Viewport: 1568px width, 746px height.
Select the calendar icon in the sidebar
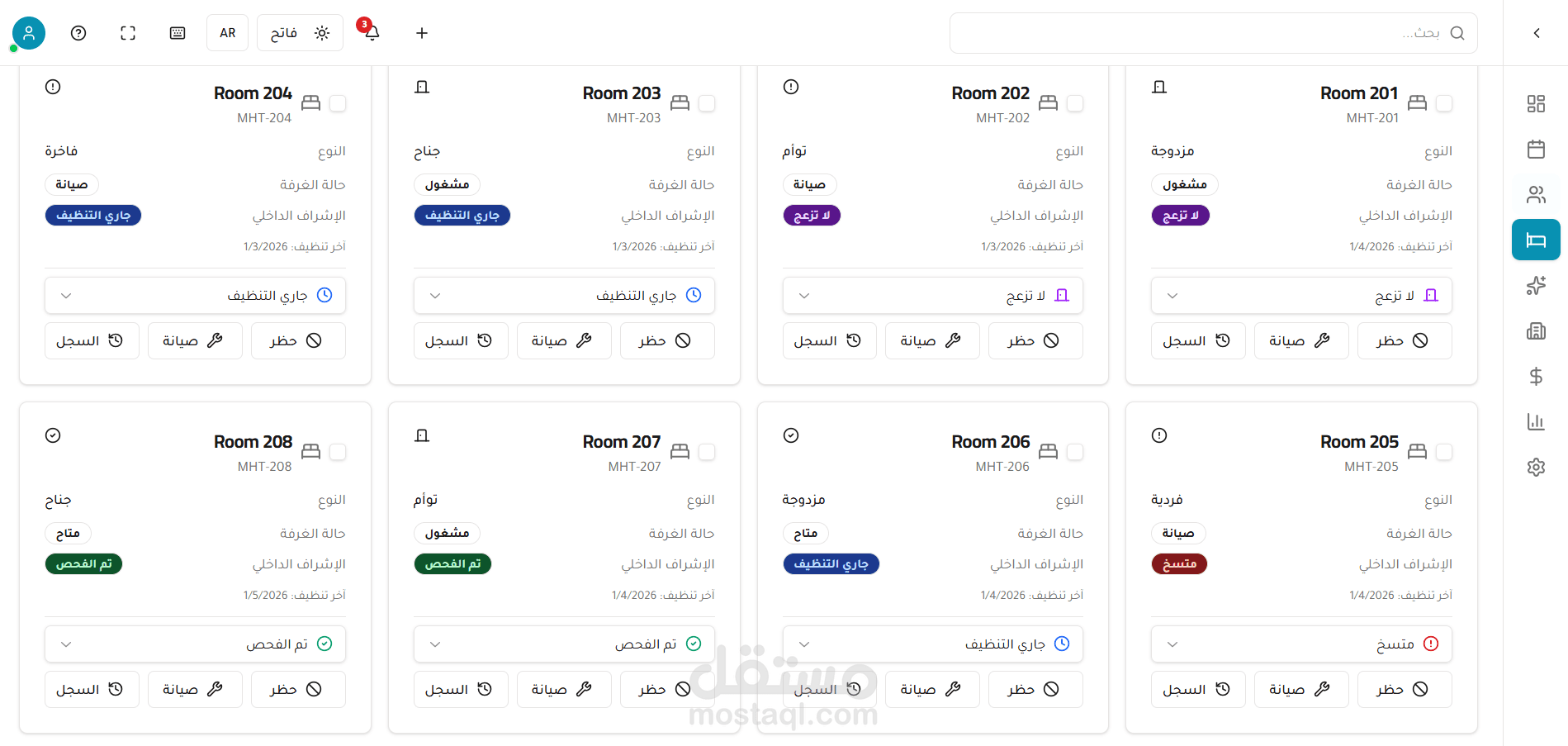(x=1536, y=149)
